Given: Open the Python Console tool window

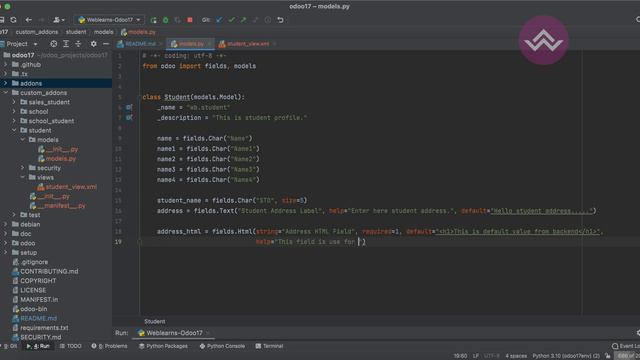Looking at the screenshot, I should (x=222, y=346).
